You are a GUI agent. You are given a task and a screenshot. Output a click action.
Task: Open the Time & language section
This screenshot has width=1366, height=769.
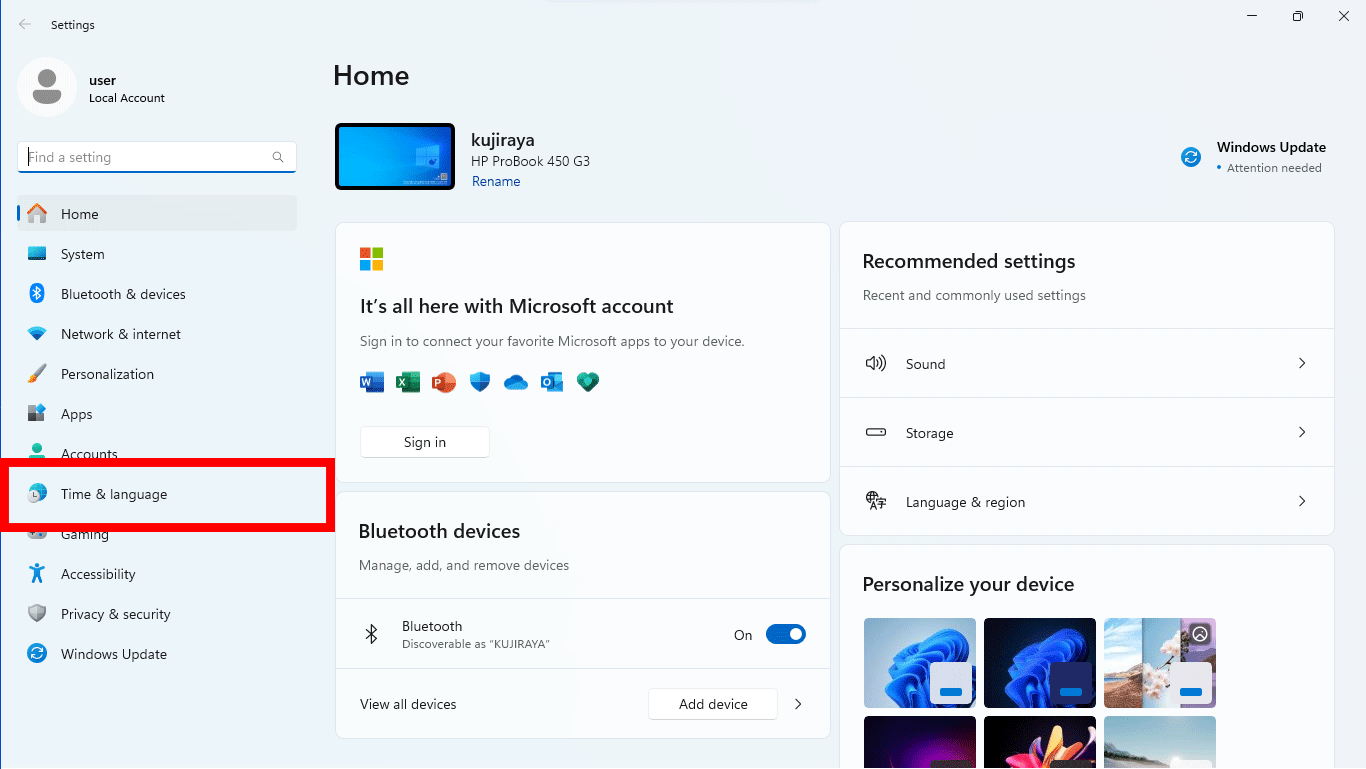pyautogui.click(x=114, y=494)
